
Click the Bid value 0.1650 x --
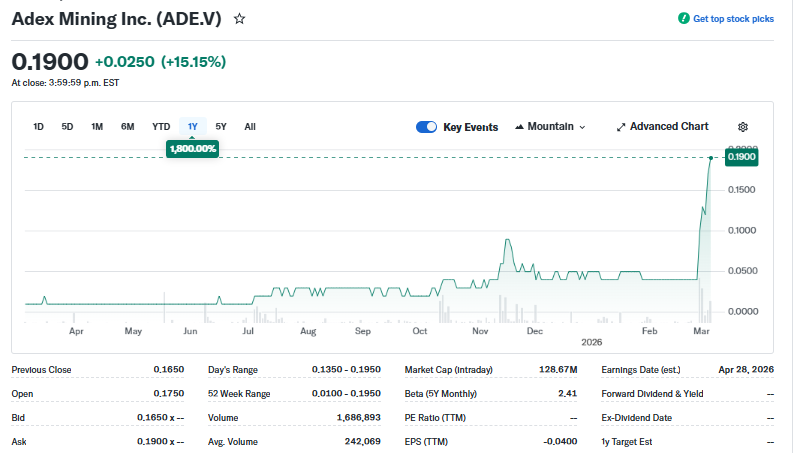(160, 417)
